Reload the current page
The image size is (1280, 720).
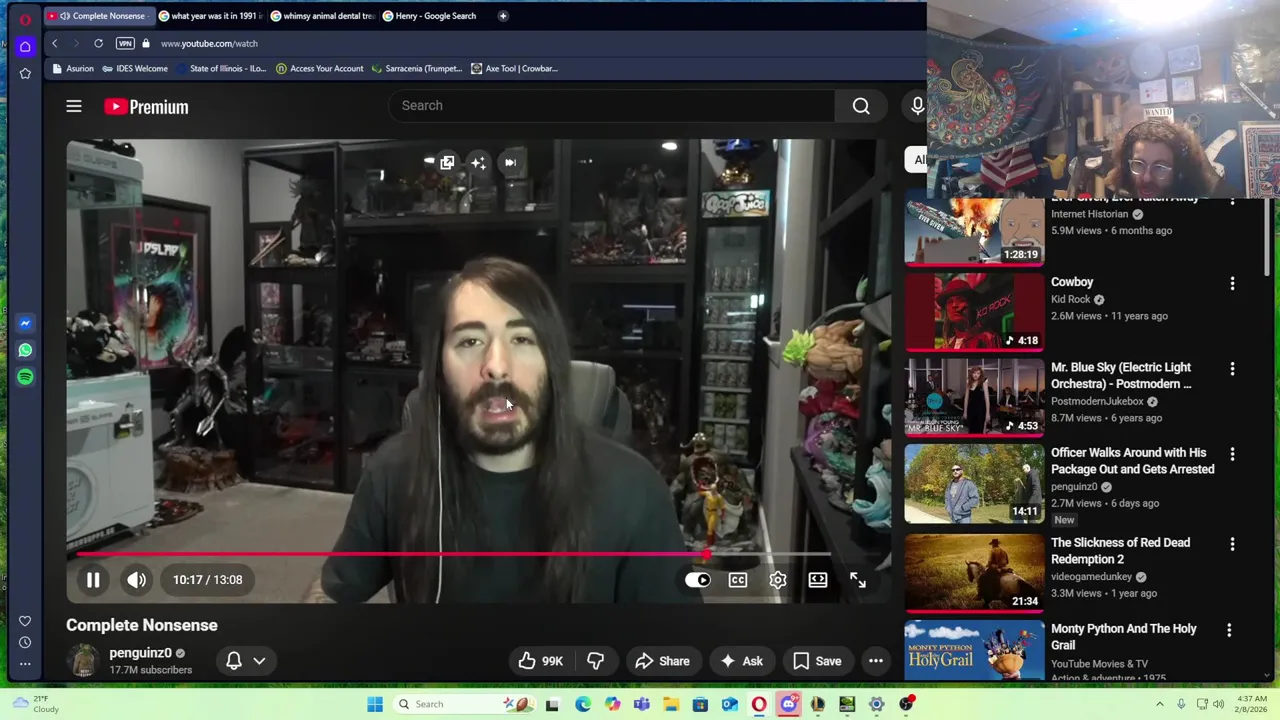point(98,44)
